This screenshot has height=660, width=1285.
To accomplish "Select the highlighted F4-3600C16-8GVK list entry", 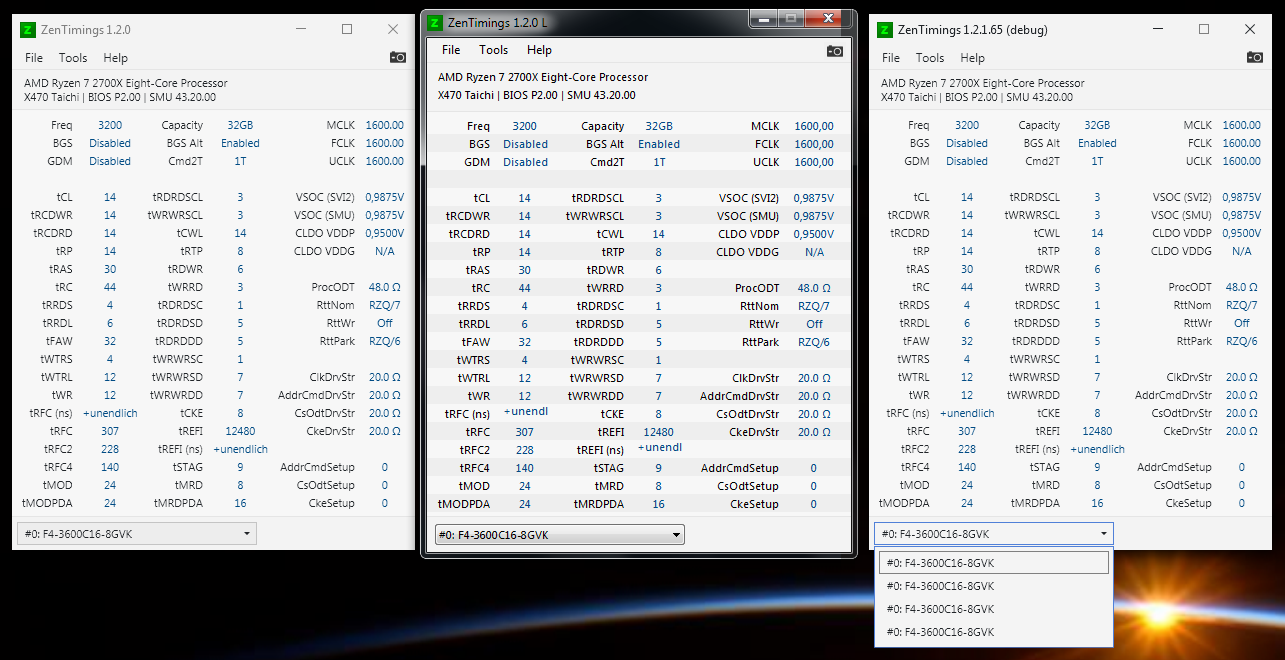I will pos(994,562).
